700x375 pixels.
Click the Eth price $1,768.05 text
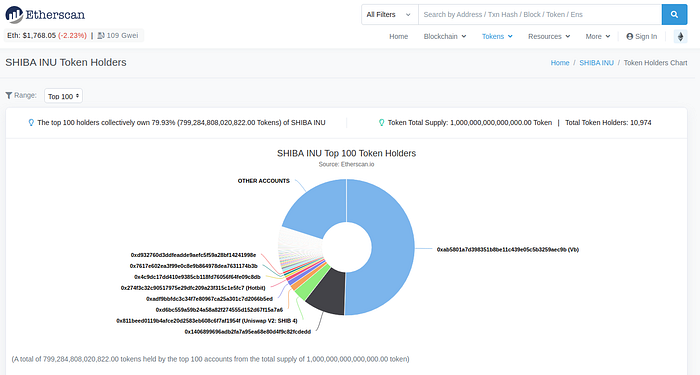coord(31,35)
